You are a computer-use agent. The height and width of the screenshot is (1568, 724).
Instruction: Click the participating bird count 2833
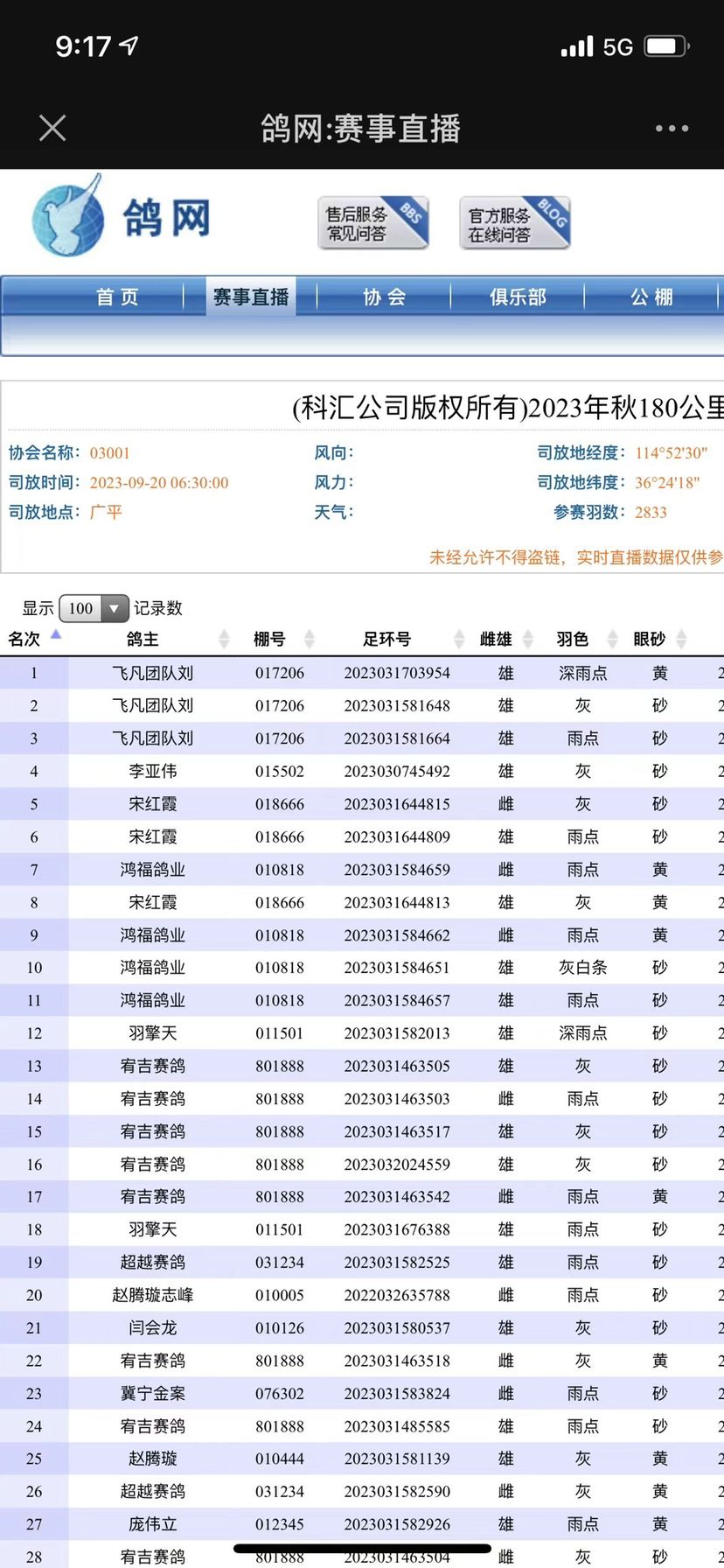(x=651, y=512)
